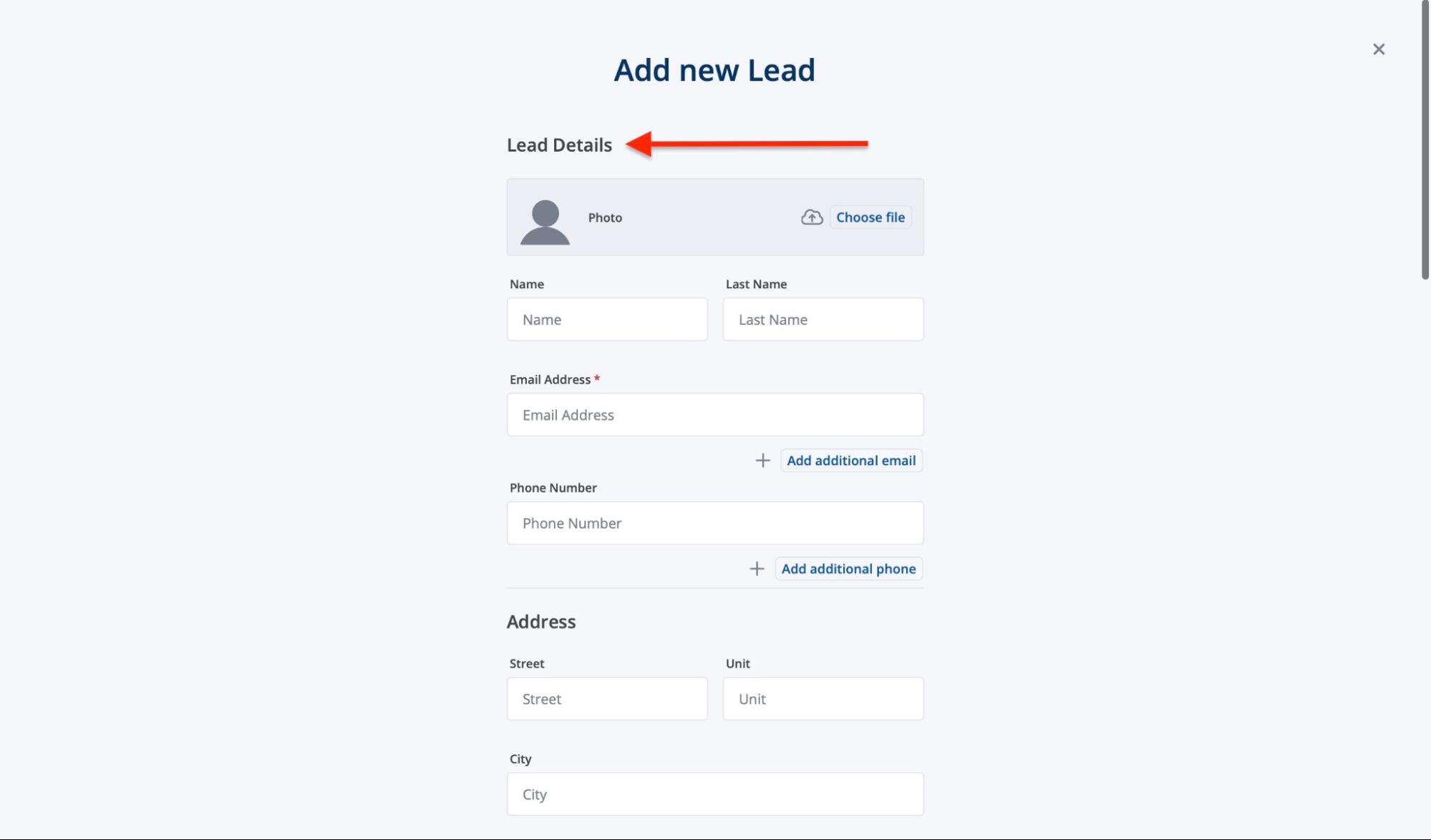Screen dimensions: 1431x840
Task: Click the Street address input
Action: point(606,699)
